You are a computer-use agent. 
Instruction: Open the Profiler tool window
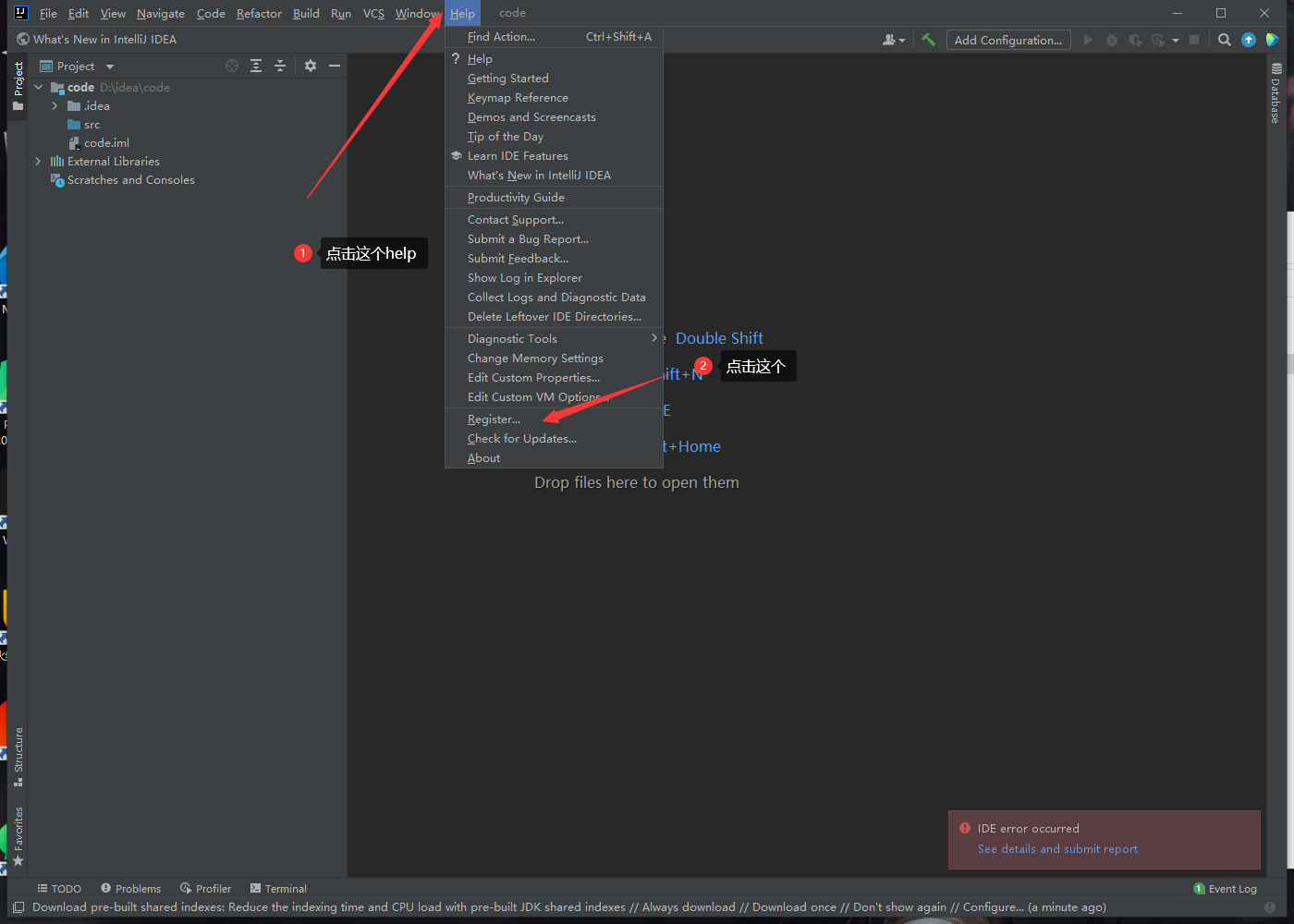206,889
